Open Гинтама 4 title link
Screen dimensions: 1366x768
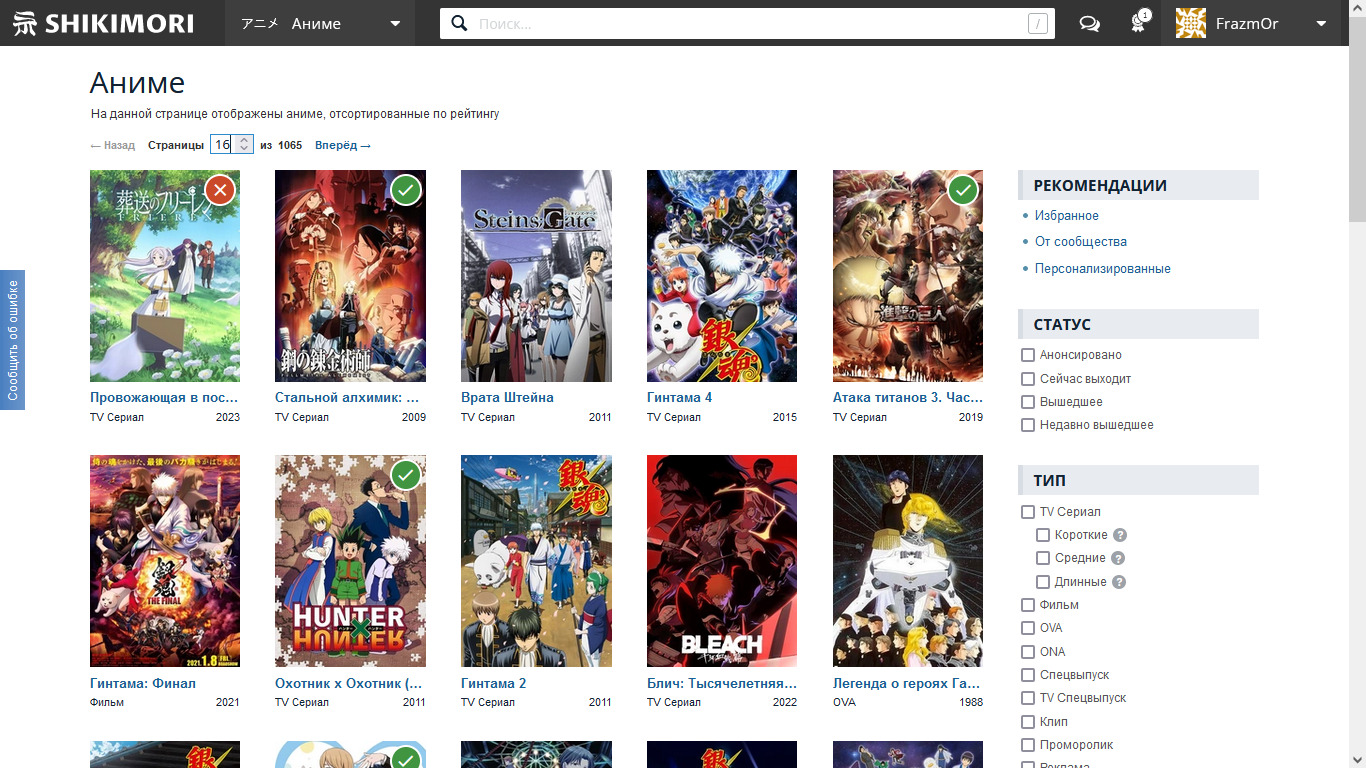click(680, 398)
